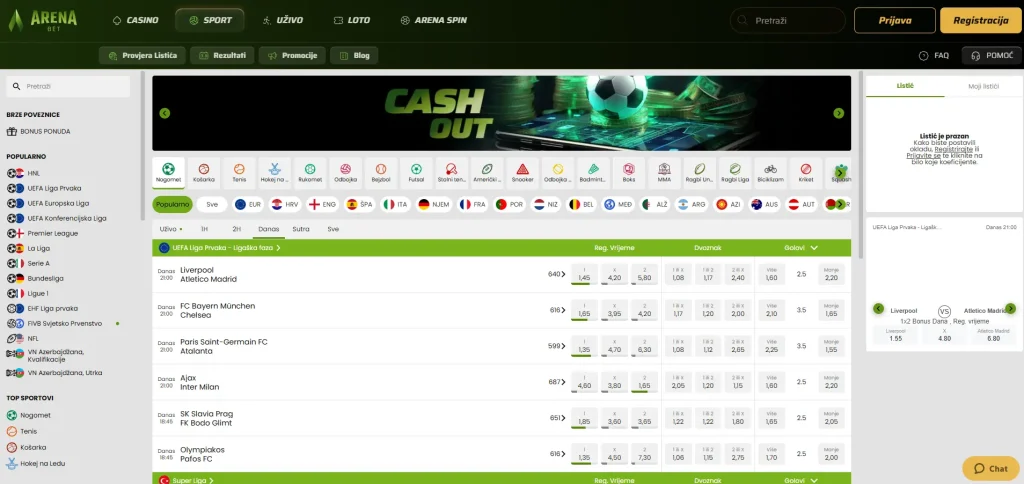
Task: Open La Liga in sidebar
Action: 28,248
